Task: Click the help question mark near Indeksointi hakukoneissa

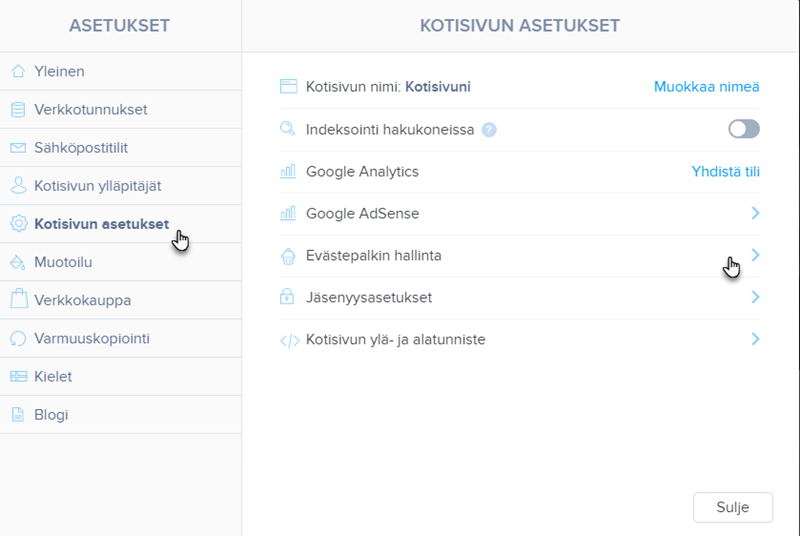Action: click(489, 129)
